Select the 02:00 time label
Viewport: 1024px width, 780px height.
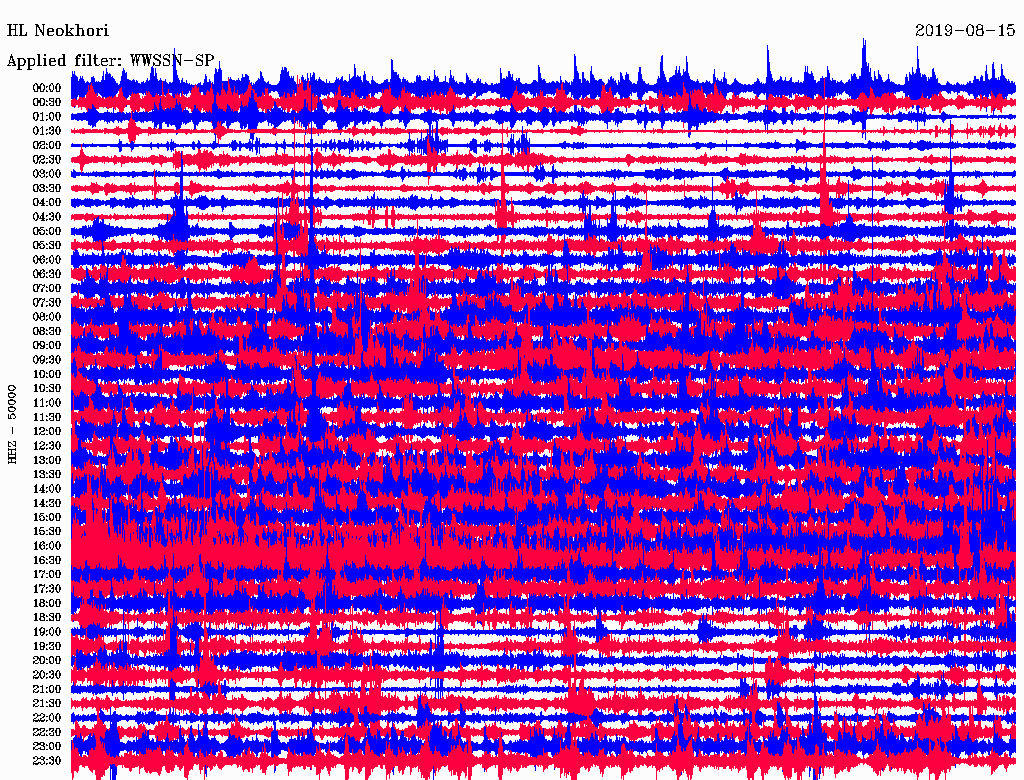tap(47, 145)
